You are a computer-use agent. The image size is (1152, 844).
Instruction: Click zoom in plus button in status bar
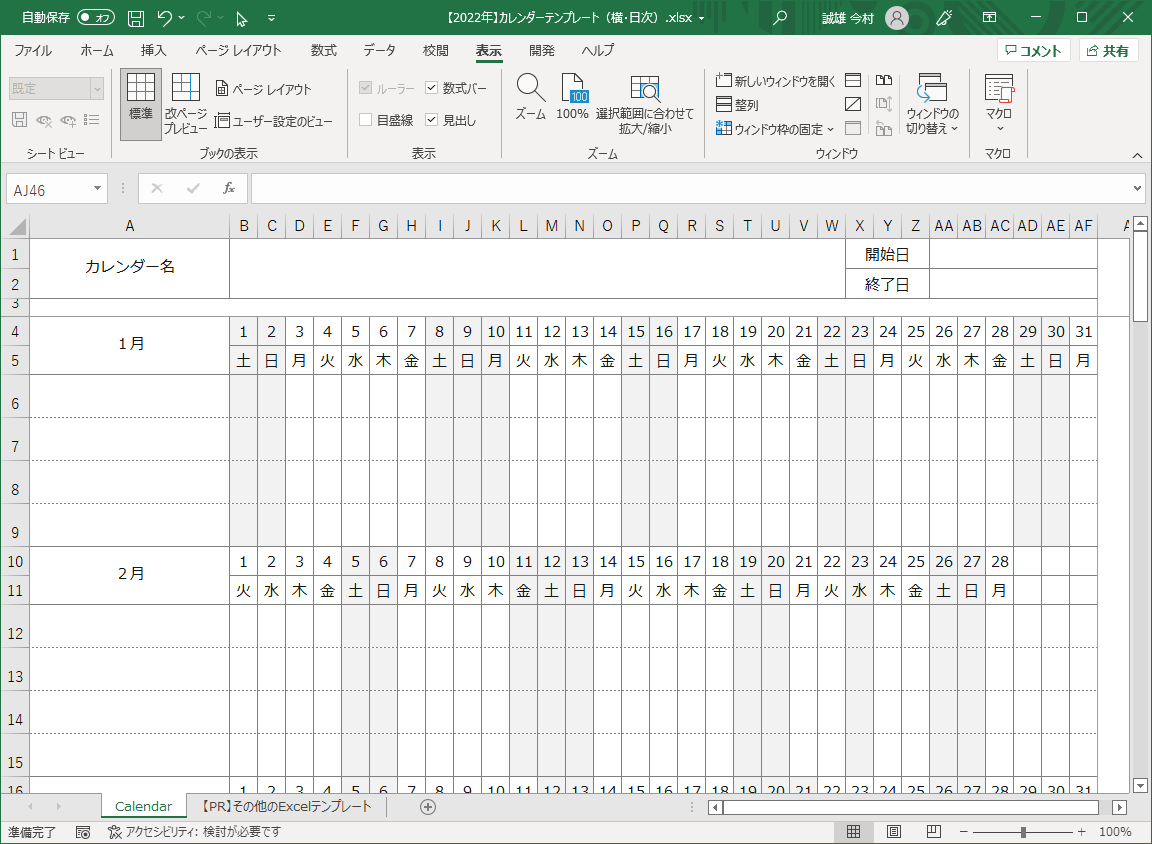(1081, 832)
